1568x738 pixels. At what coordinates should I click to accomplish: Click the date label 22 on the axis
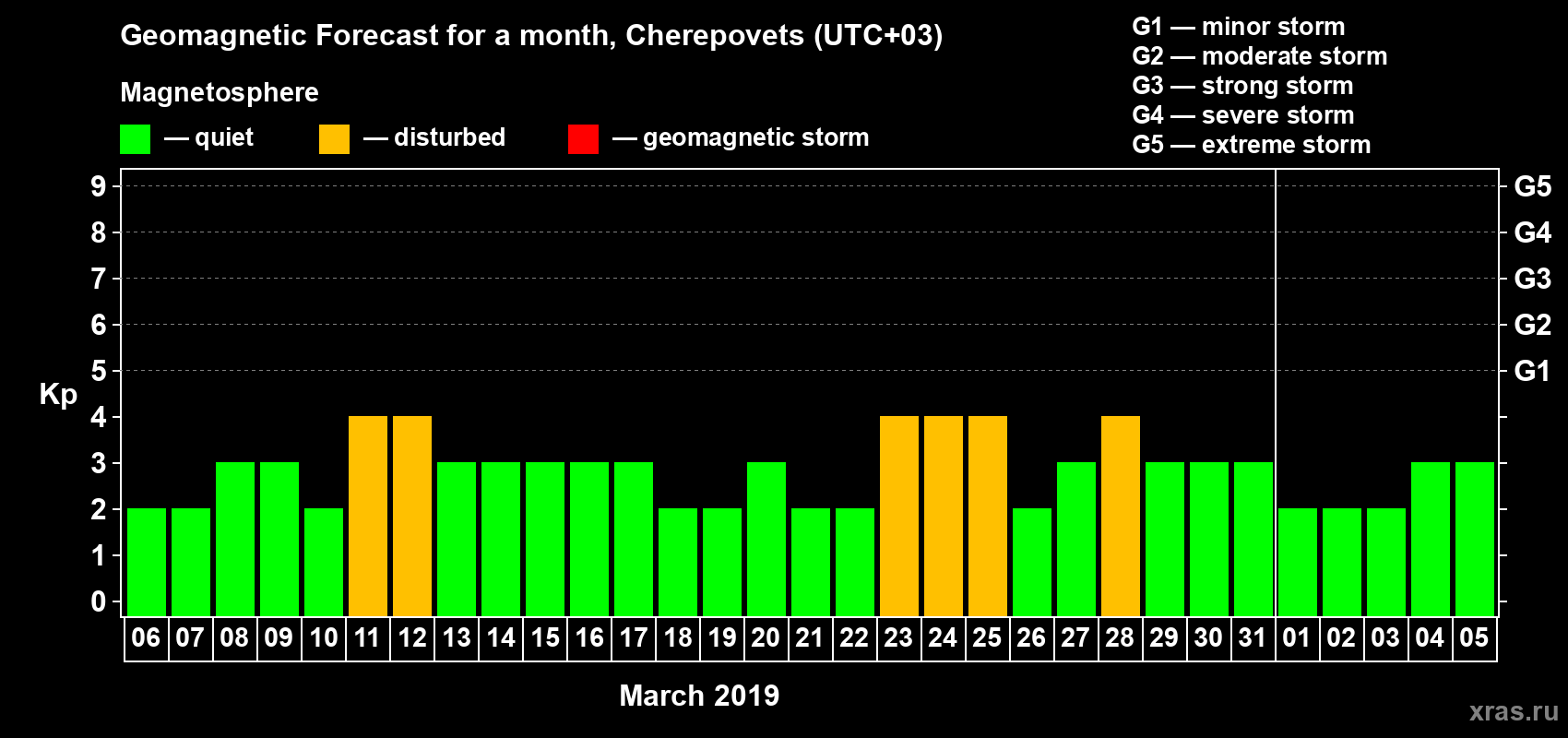tap(854, 637)
